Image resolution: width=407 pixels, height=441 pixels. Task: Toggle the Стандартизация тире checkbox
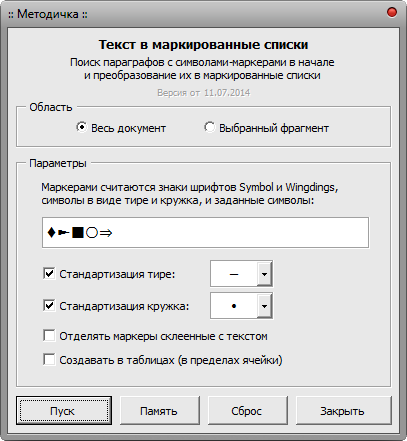point(49,274)
